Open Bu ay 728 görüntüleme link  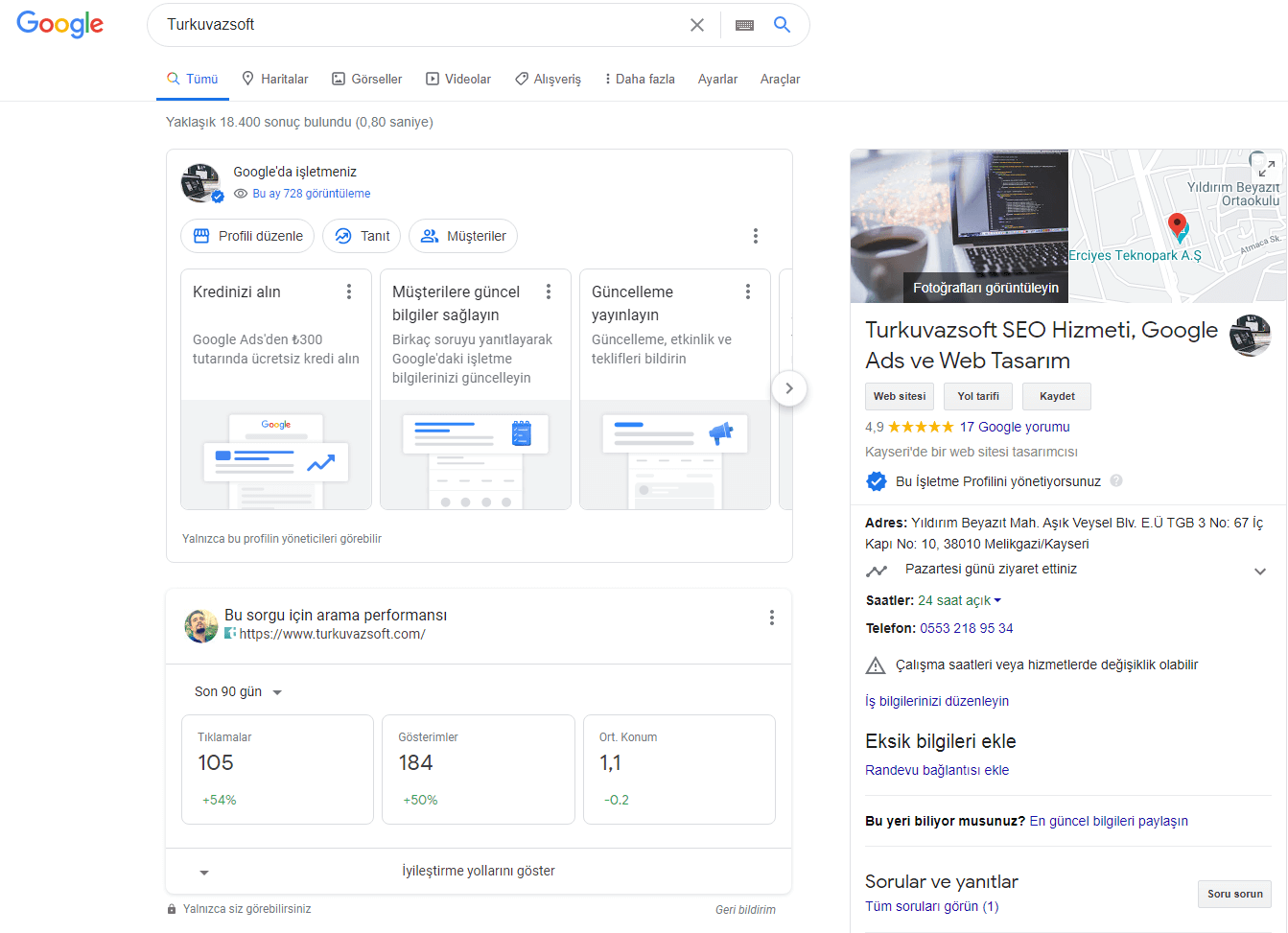tap(311, 194)
